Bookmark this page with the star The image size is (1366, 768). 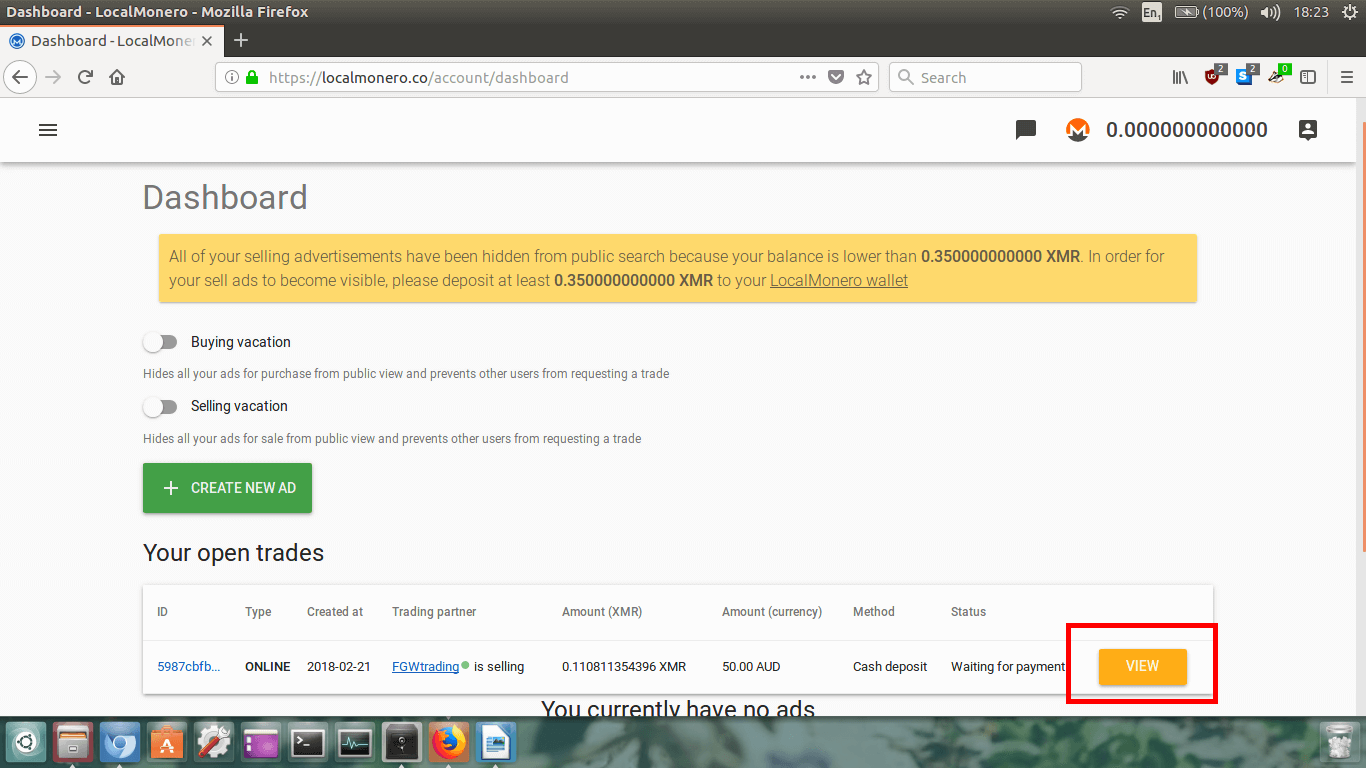864,77
